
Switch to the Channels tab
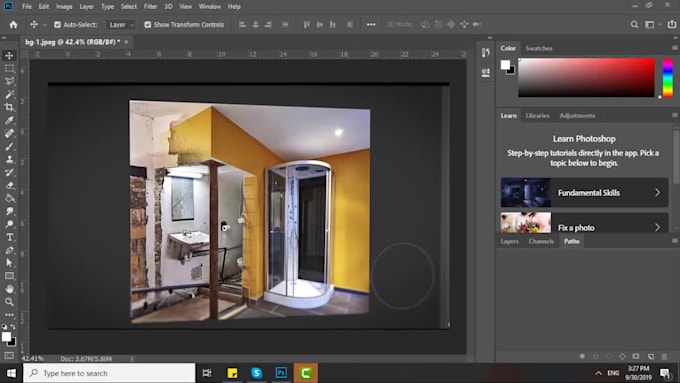coord(541,241)
